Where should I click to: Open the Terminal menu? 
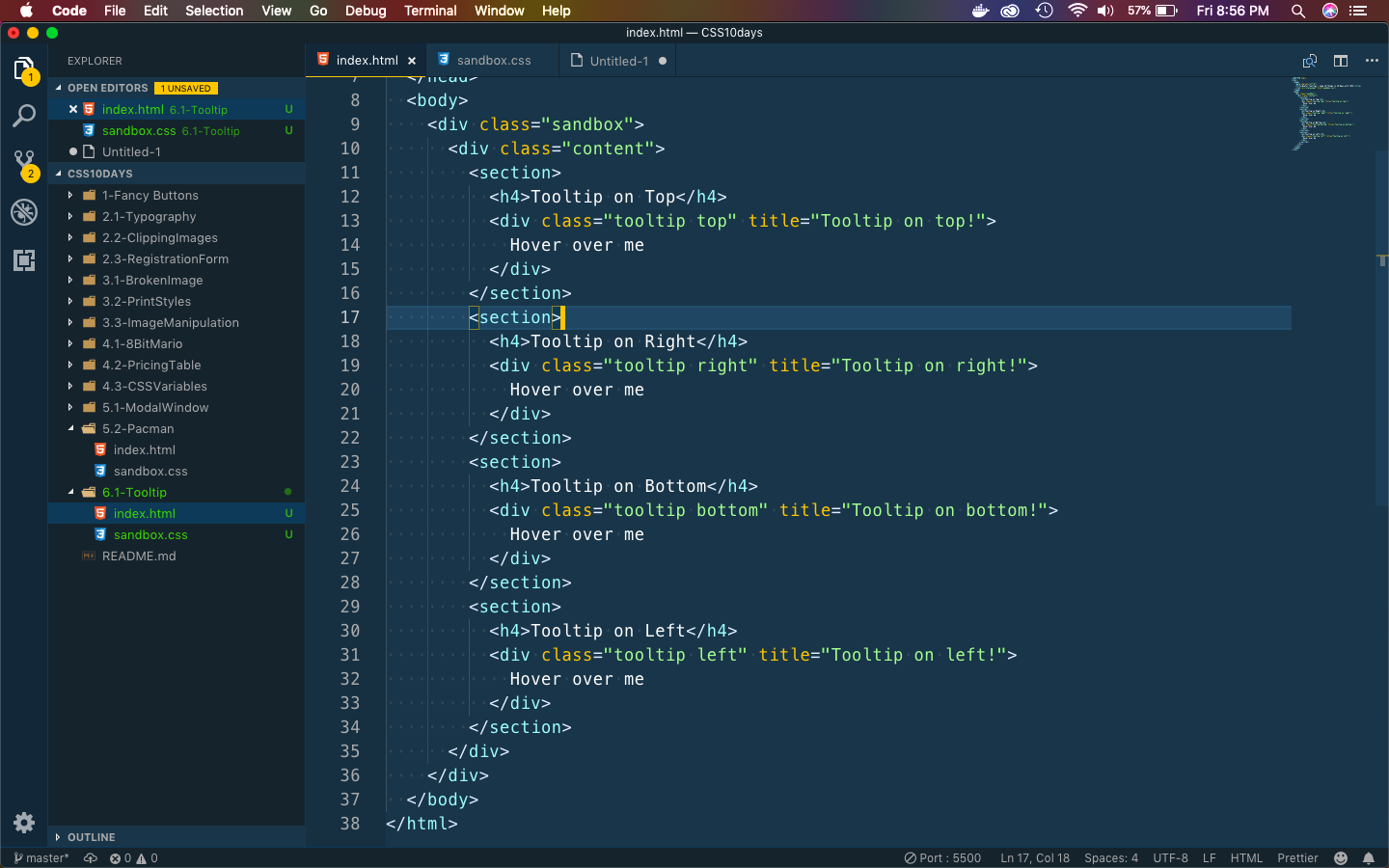coord(430,11)
